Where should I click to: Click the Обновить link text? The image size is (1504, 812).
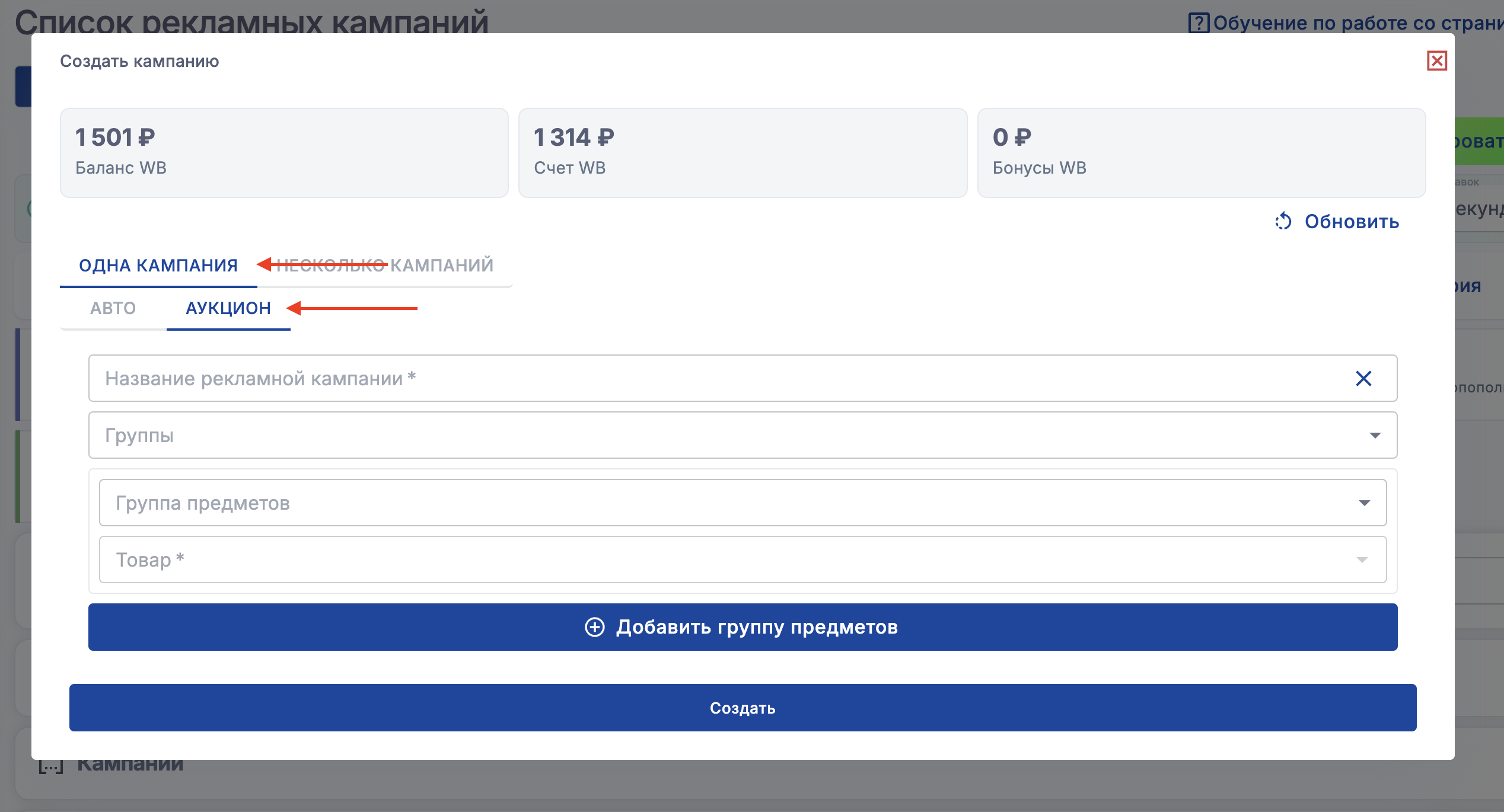pyautogui.click(x=1352, y=222)
